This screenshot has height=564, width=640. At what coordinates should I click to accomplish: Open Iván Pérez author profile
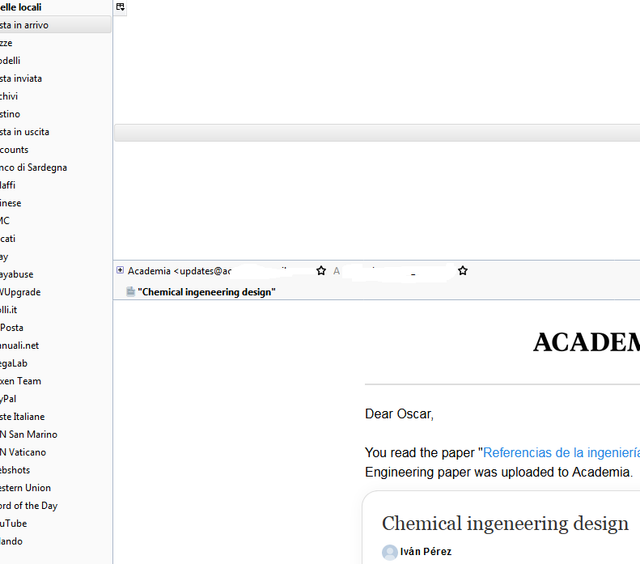click(x=426, y=551)
